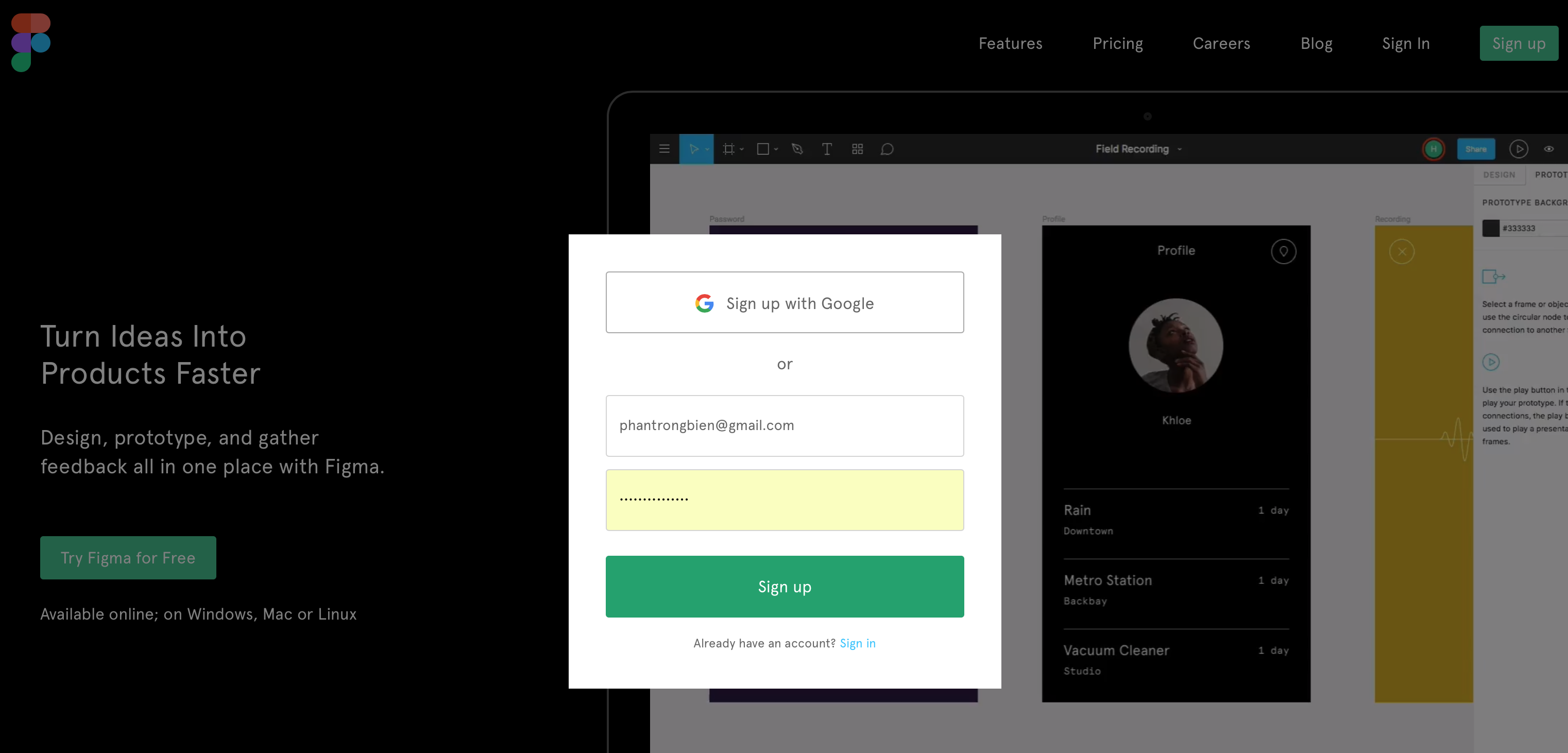Open the Features page
The height and width of the screenshot is (753, 1568).
[x=1011, y=43]
